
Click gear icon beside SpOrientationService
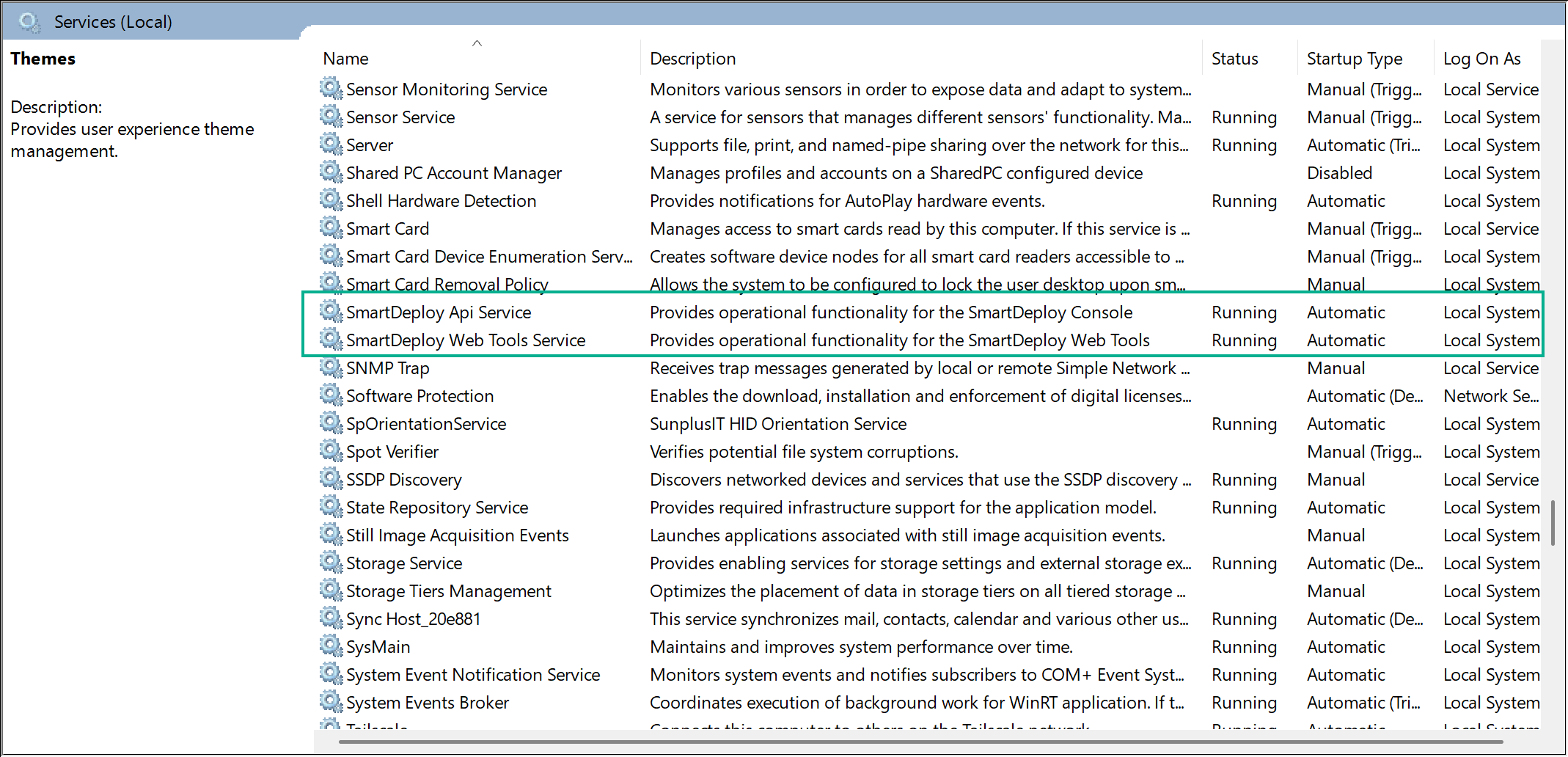point(331,423)
